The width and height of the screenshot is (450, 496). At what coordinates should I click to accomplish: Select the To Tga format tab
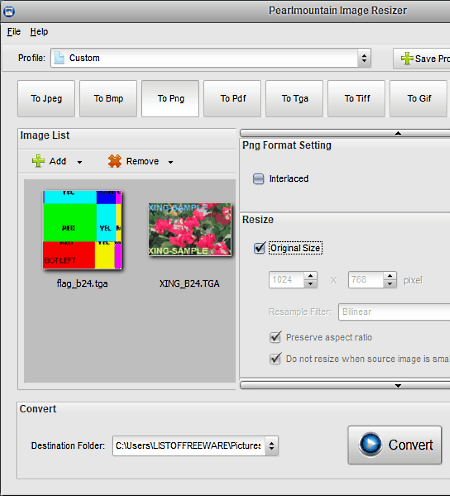tap(294, 98)
